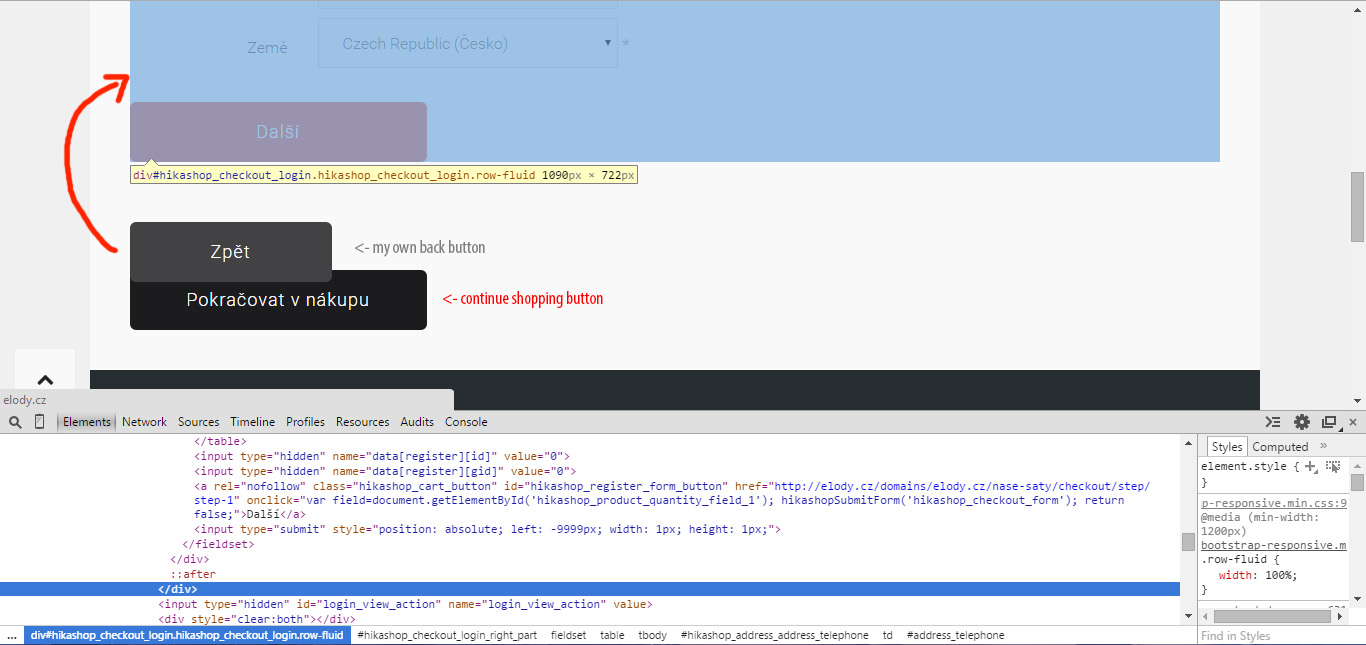
Task: Select #hikashop_checkout_login_right_part breadcrumb
Action: click(x=447, y=635)
